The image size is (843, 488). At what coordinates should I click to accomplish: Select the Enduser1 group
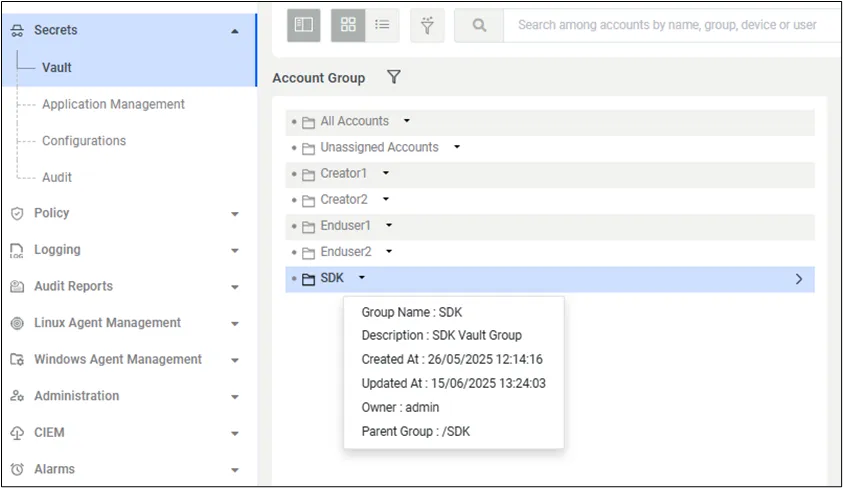coord(346,226)
